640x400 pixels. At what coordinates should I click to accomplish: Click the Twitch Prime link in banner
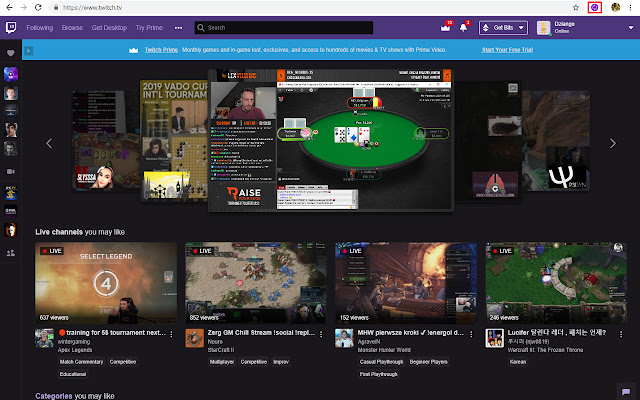[161, 50]
